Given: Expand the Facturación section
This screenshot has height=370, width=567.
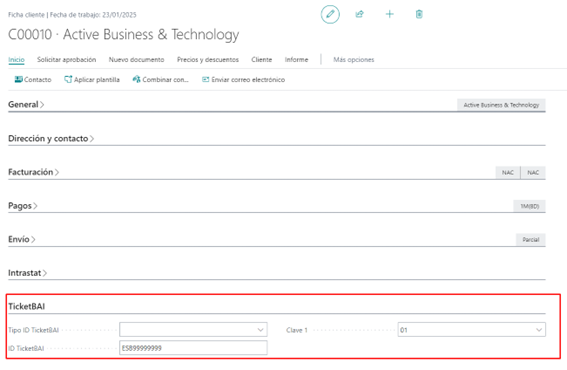Looking at the screenshot, I should [x=34, y=172].
